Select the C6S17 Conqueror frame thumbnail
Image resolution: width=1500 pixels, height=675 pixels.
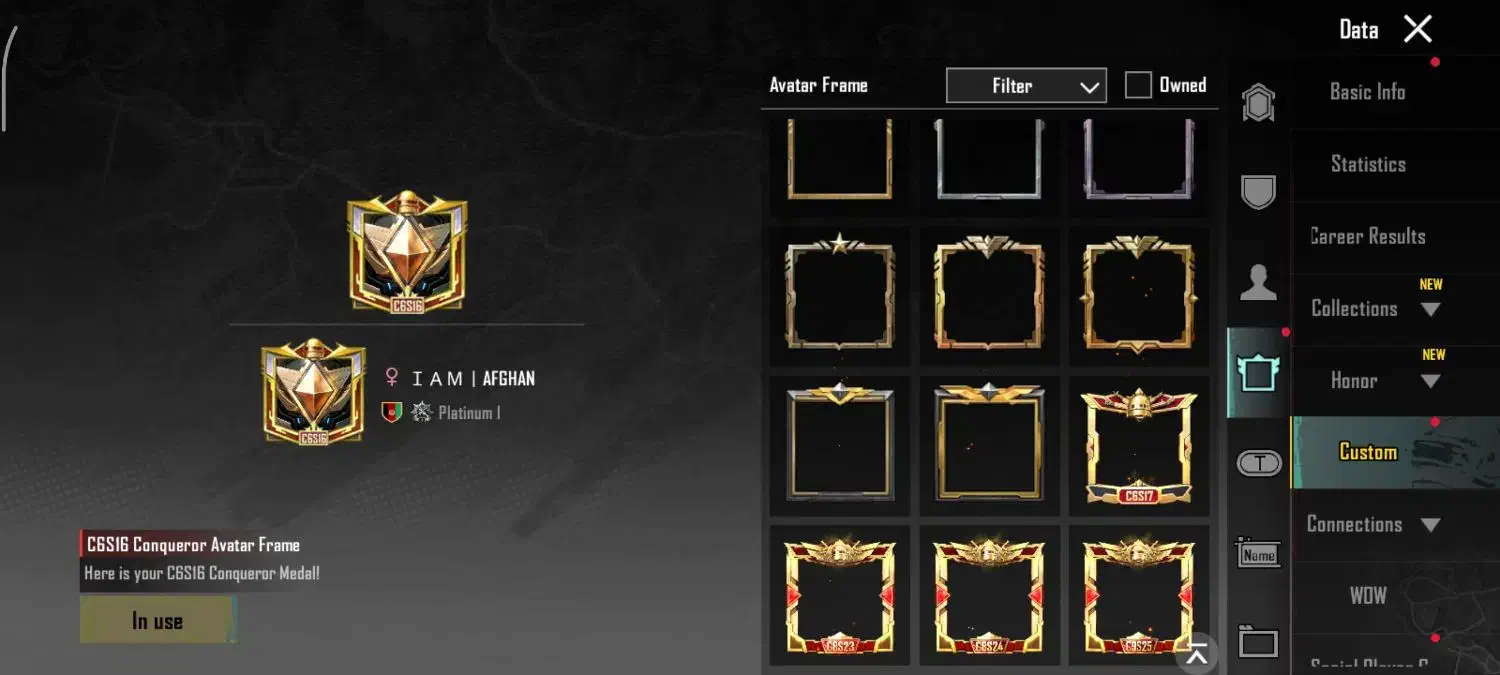1139,445
